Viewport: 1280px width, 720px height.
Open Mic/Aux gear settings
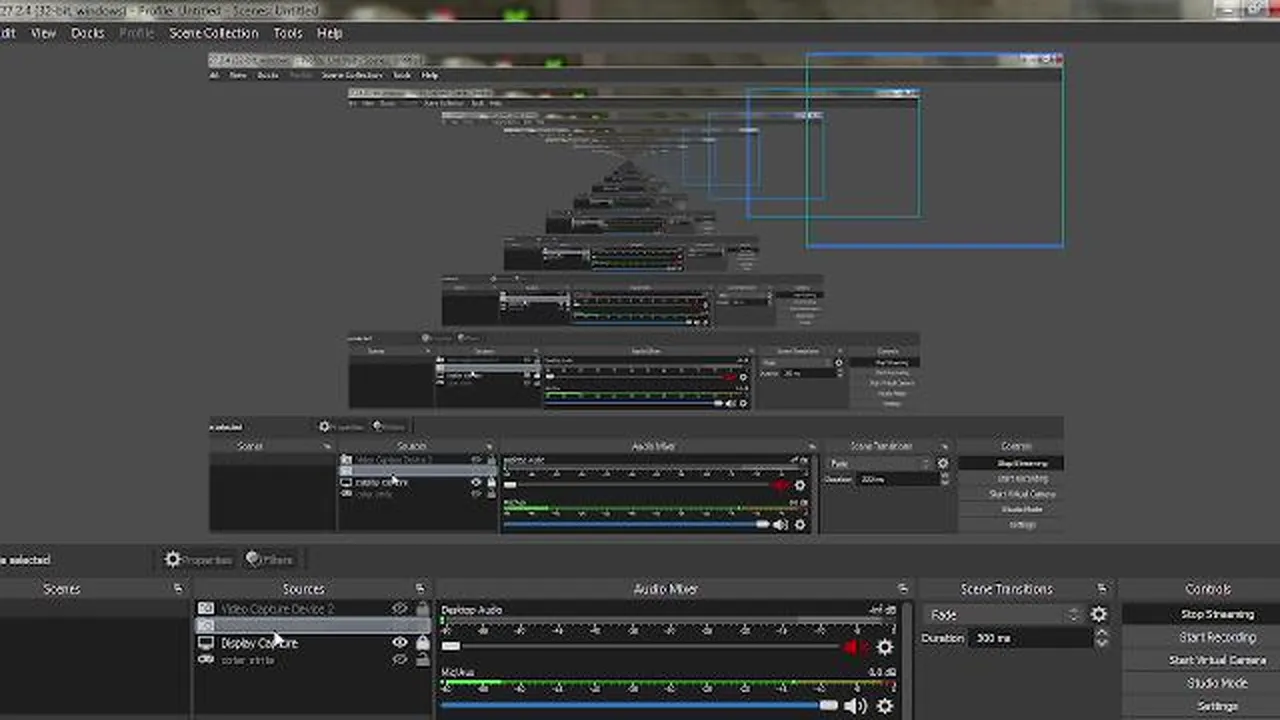884,706
